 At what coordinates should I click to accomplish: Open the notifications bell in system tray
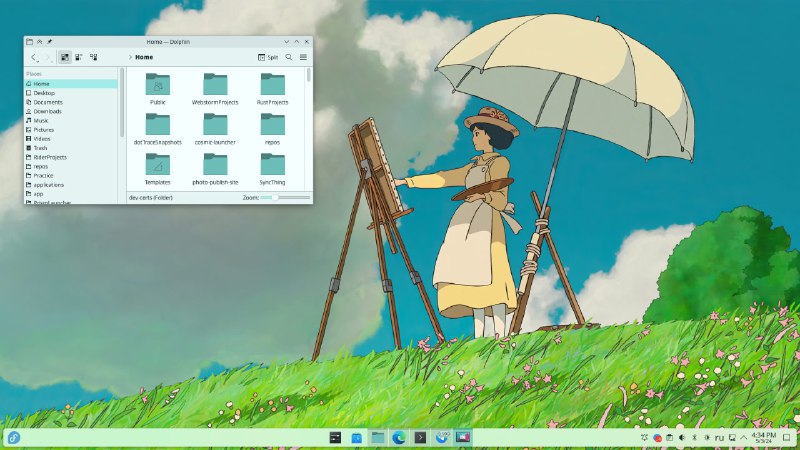pos(644,438)
